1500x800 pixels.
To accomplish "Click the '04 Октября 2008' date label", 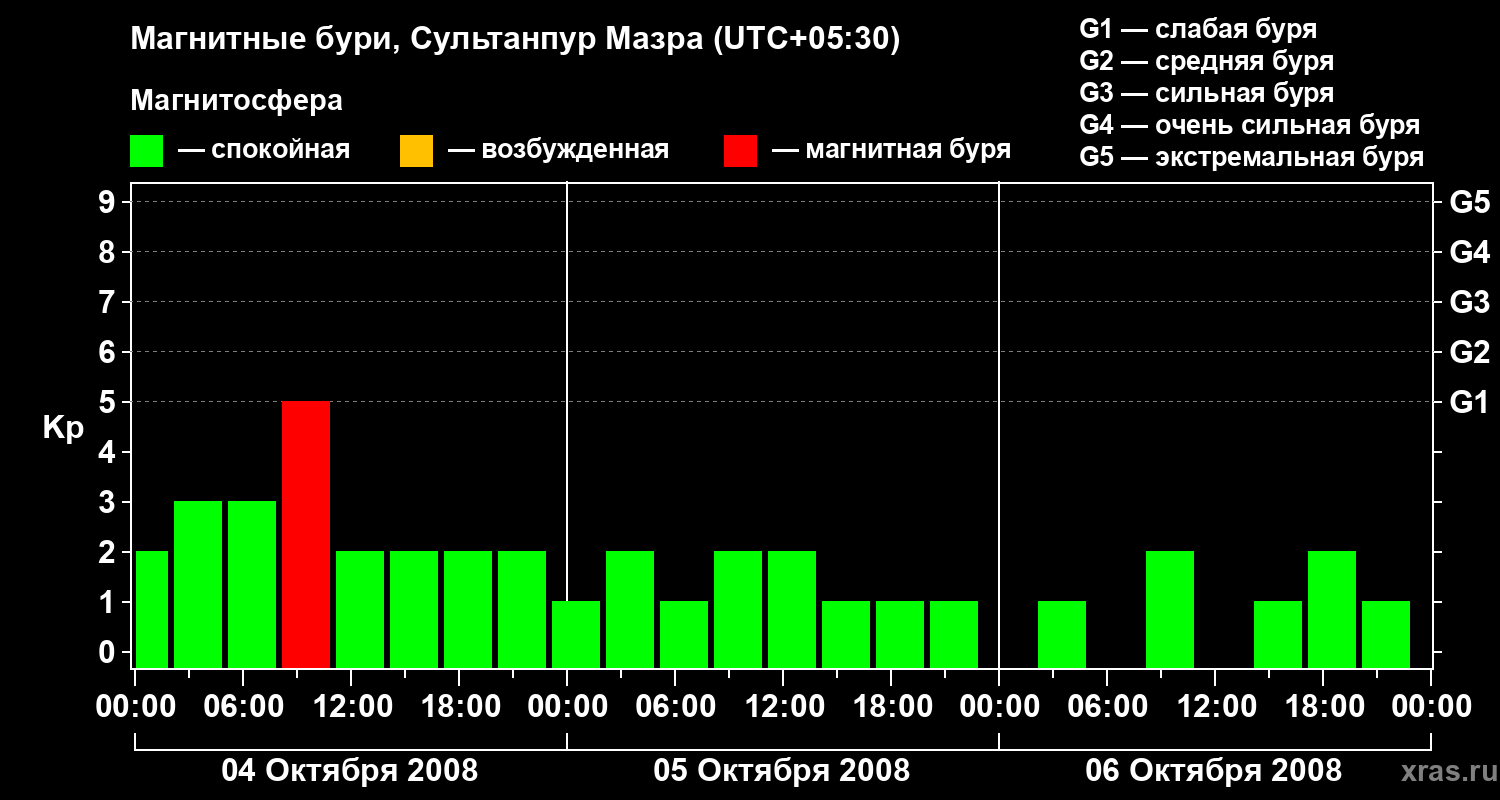I will 350,771.
